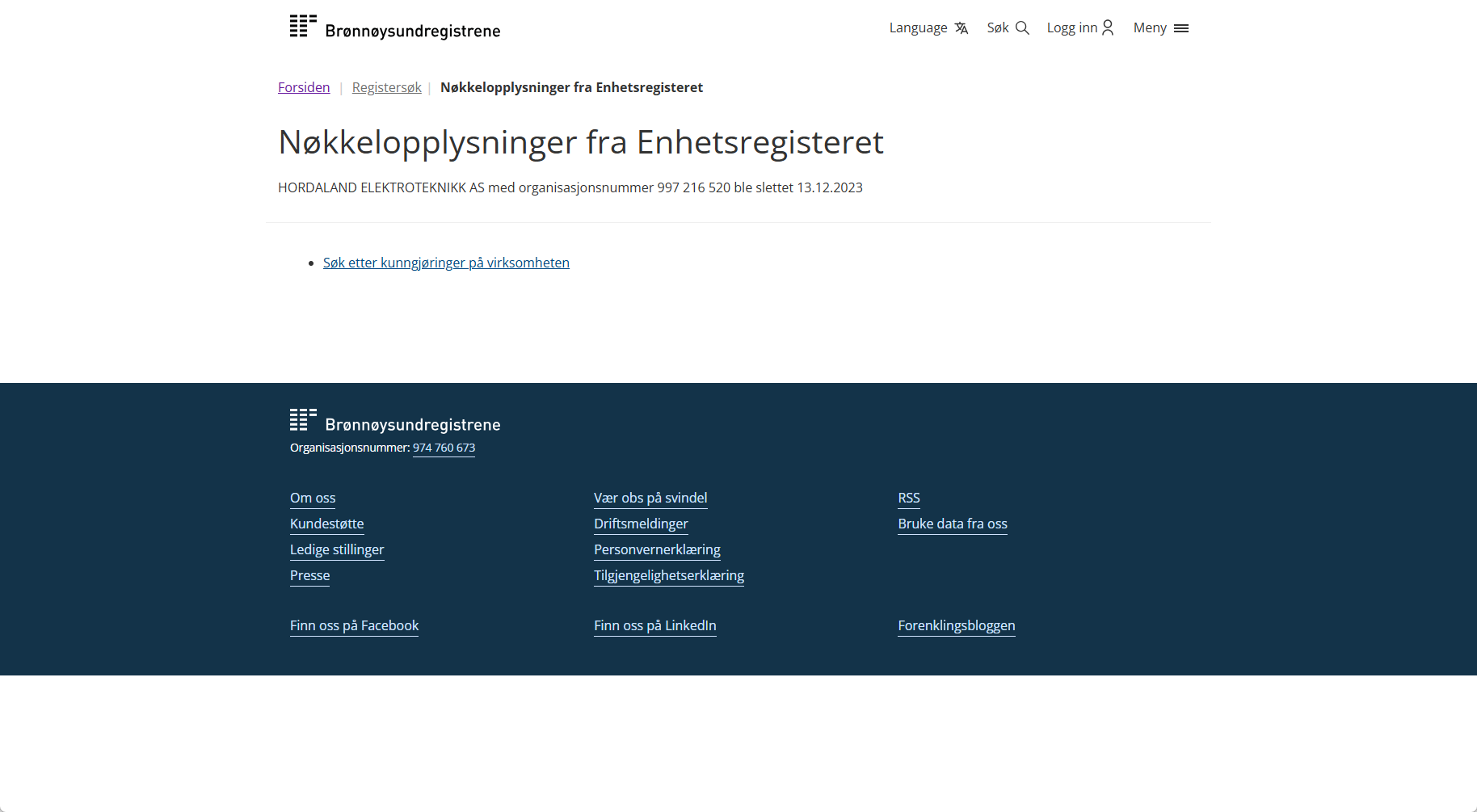Open Søk etter kunngjøringer på virksomheten
The width and height of the screenshot is (1477, 812).
446,263
